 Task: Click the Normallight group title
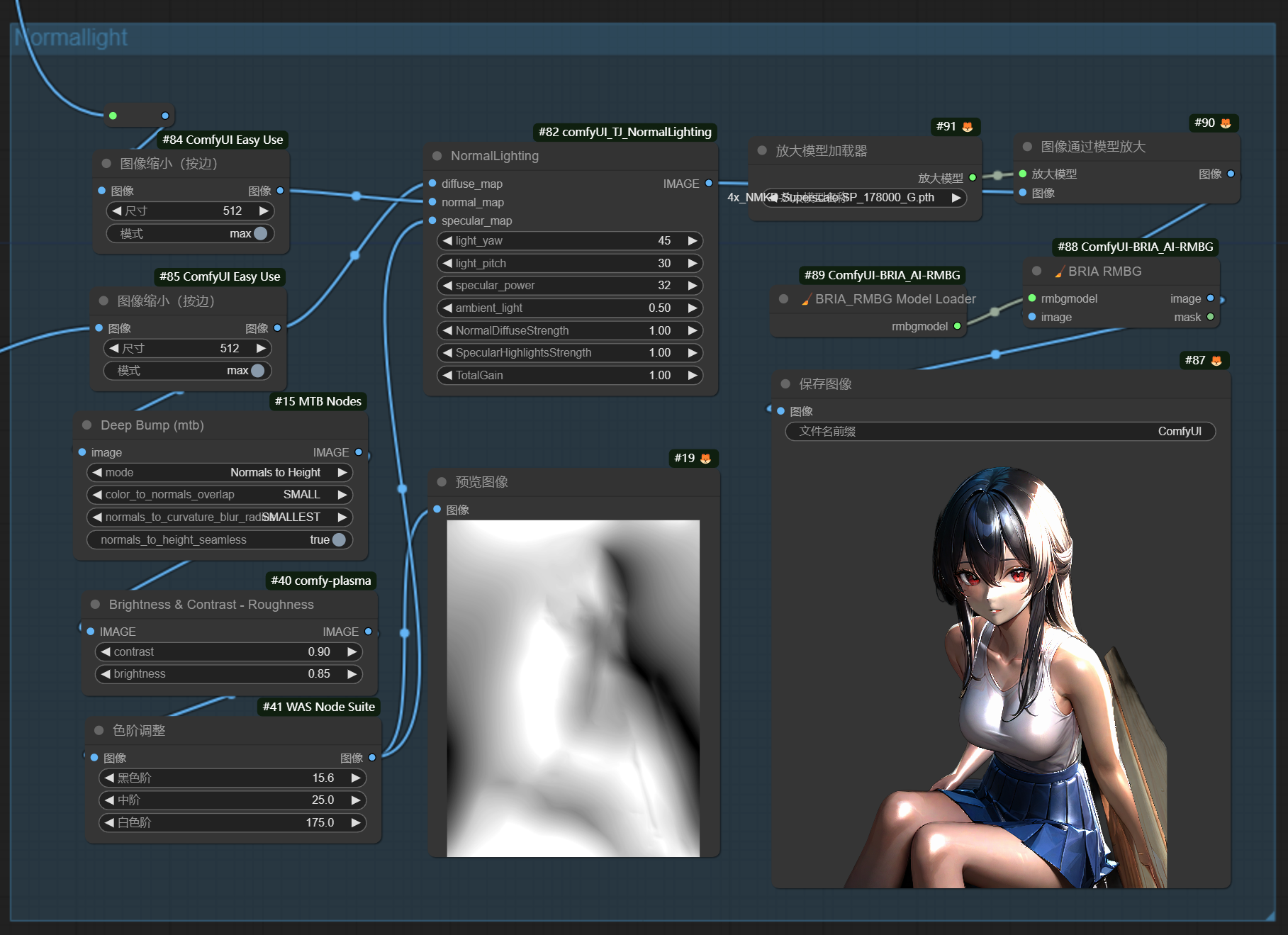pos(71,37)
